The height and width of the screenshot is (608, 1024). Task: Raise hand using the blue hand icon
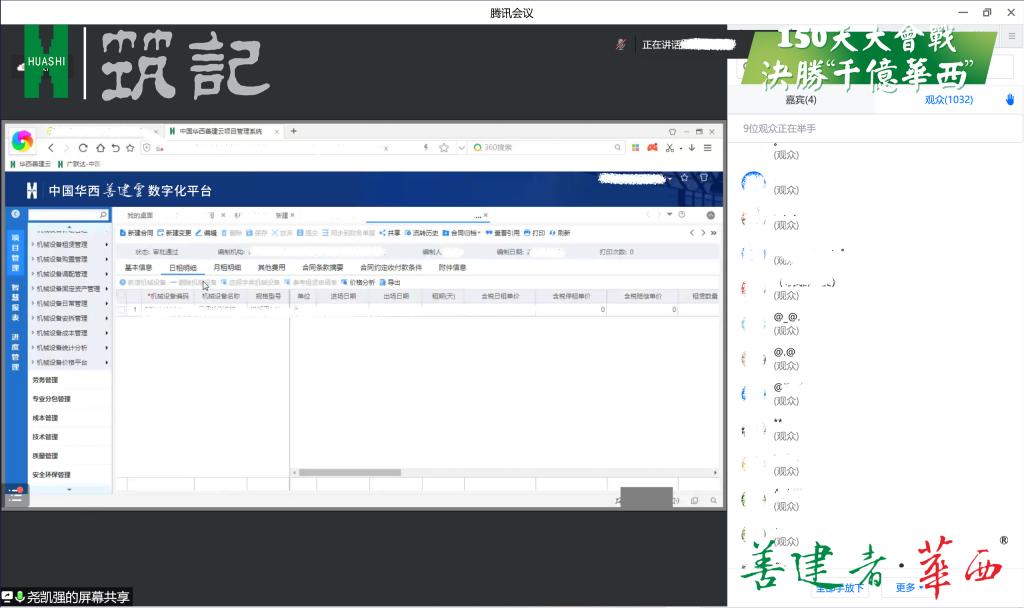[x=1010, y=100]
